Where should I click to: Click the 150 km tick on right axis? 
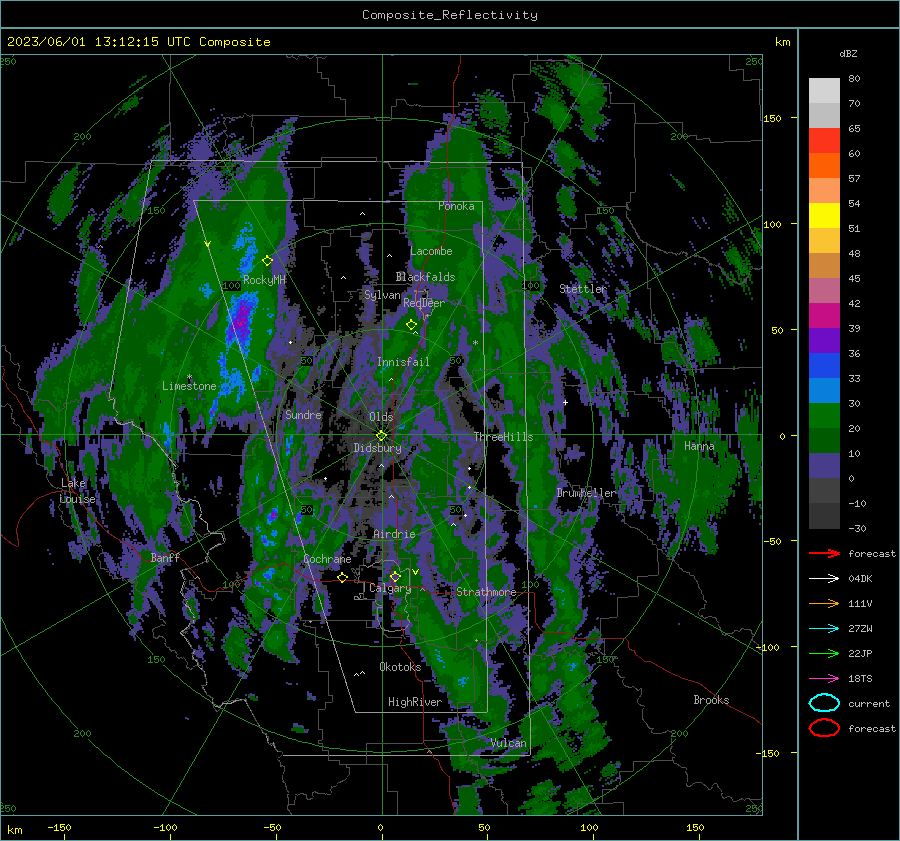click(x=773, y=118)
